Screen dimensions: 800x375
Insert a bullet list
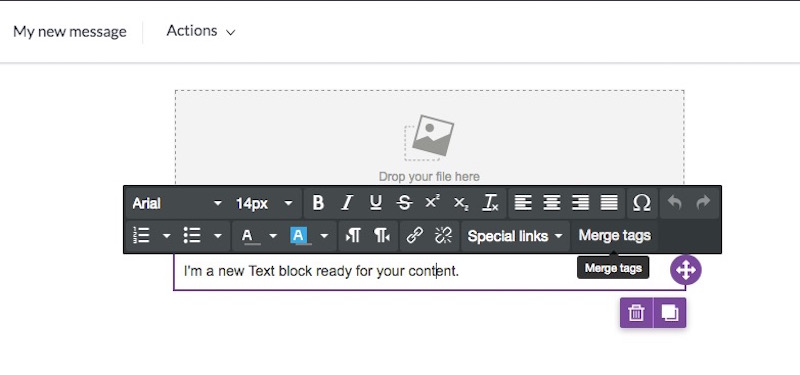pyautogui.click(x=192, y=236)
